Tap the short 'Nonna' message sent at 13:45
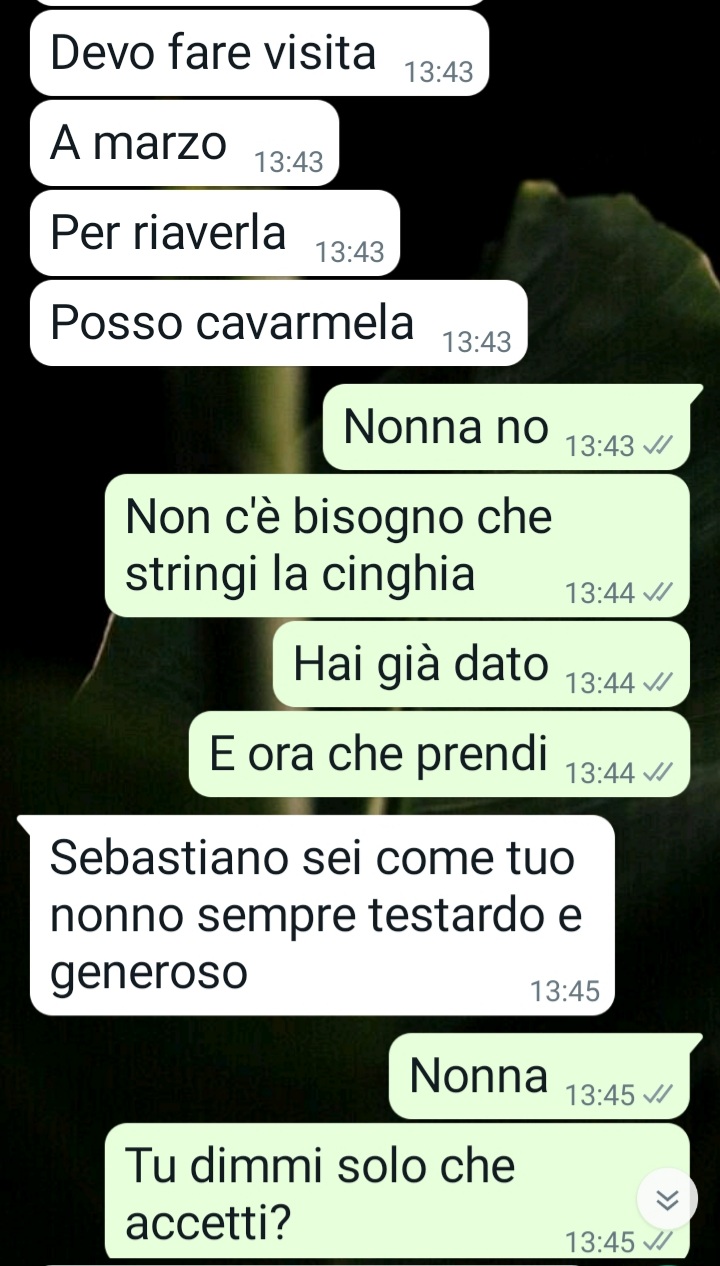The image size is (720, 1266). (x=539, y=1076)
